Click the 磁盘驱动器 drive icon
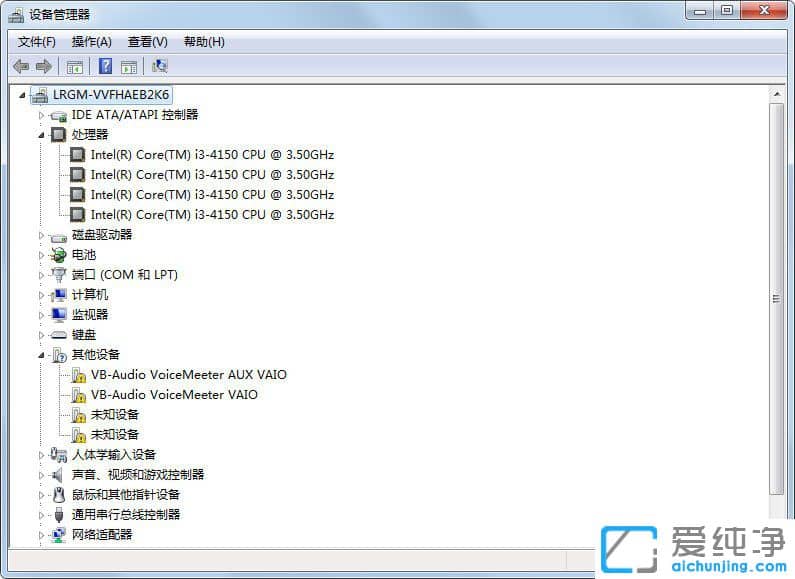Viewport: 795px width, 579px height. coord(59,236)
